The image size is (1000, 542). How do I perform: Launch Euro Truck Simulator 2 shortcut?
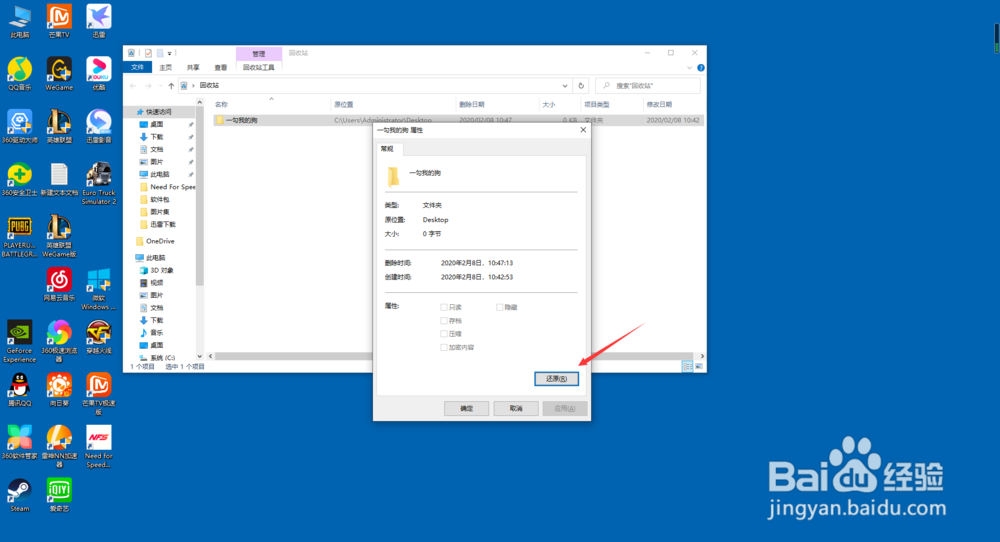click(x=99, y=184)
